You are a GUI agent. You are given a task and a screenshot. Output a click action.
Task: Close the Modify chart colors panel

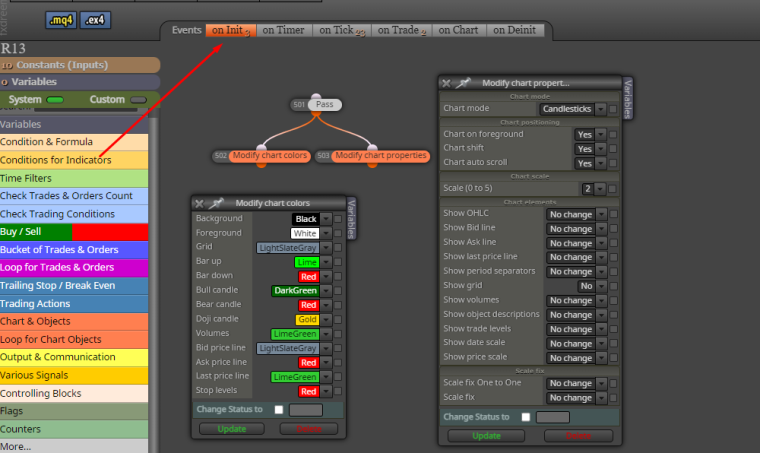(199, 203)
